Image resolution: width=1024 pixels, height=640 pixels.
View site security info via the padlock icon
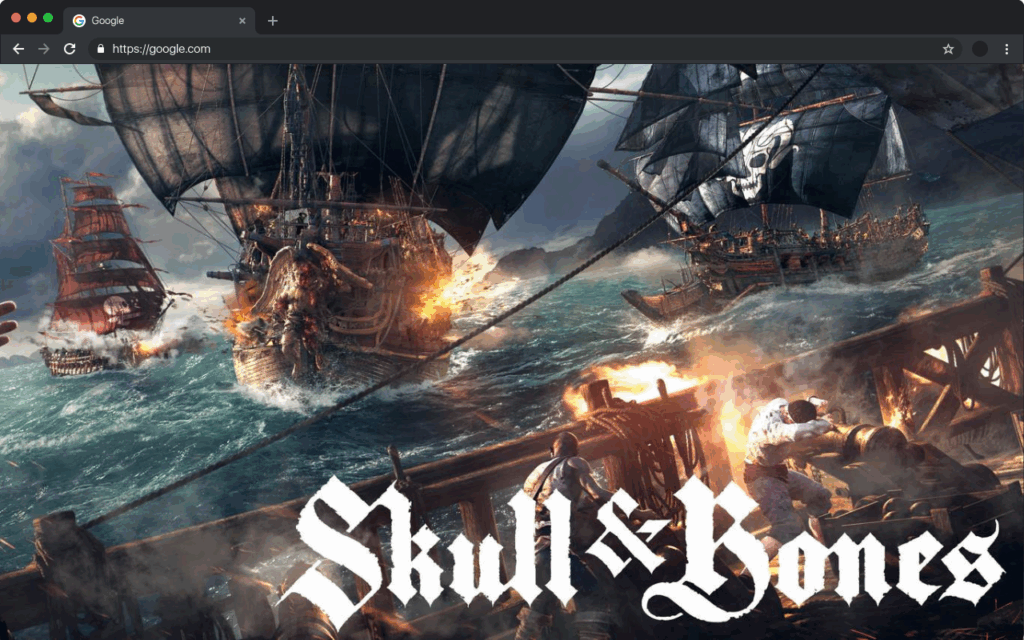pos(100,48)
